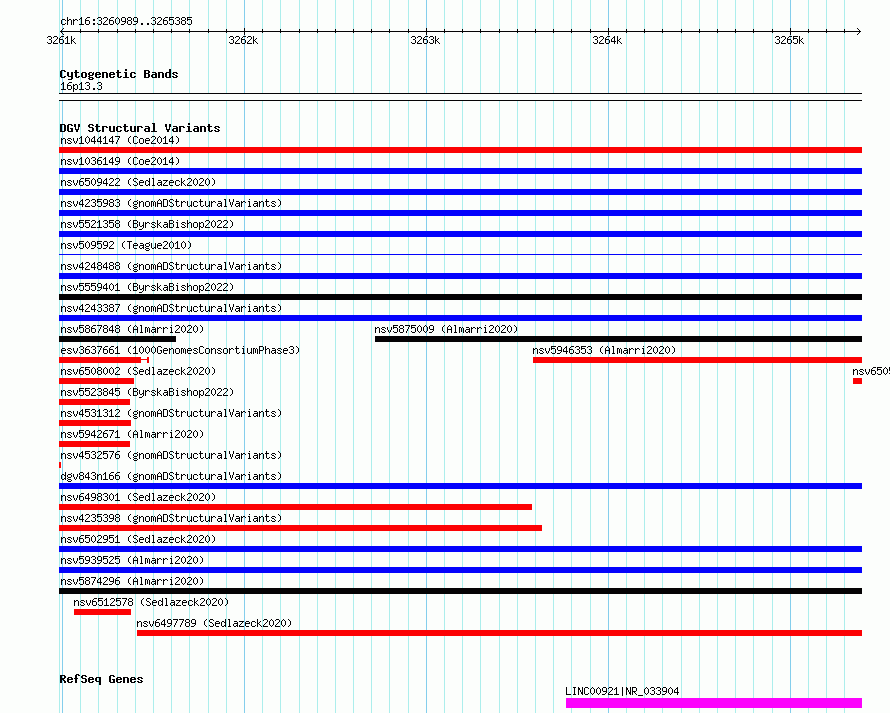Click the 16p13.3 band label

(x=81, y=86)
